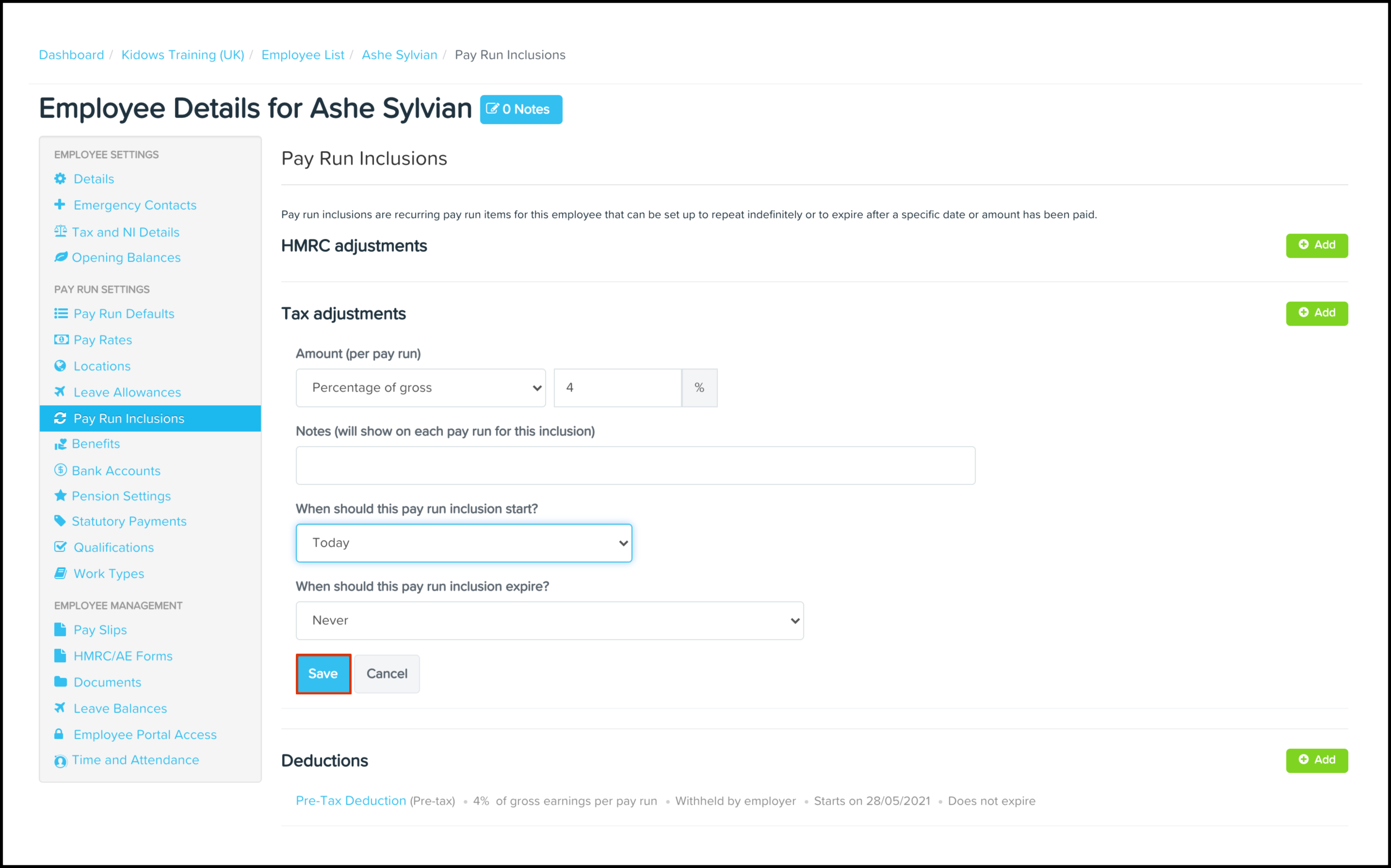Click the star icon for Pension Settings

click(x=60, y=496)
